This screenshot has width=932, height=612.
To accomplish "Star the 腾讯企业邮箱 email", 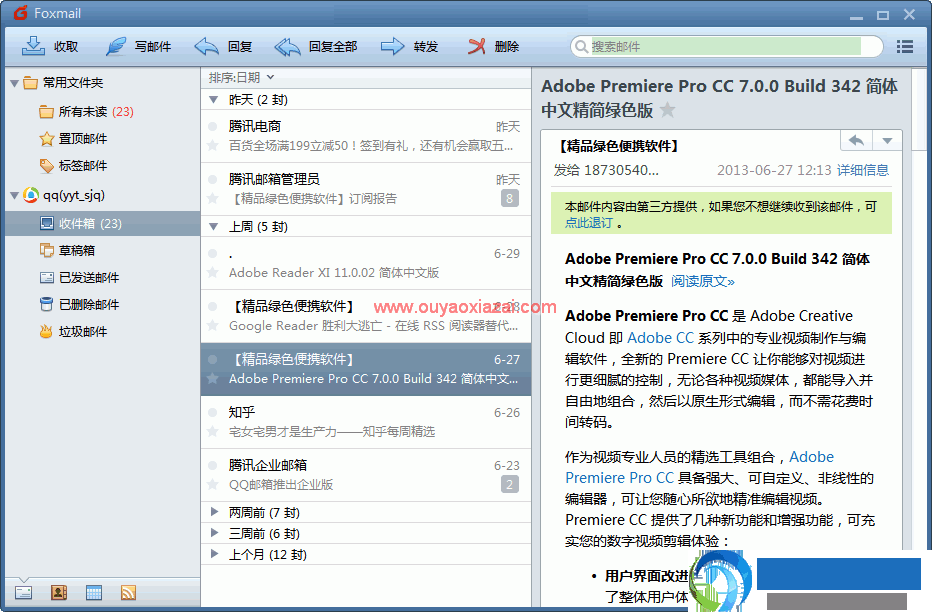I will tap(212, 483).
